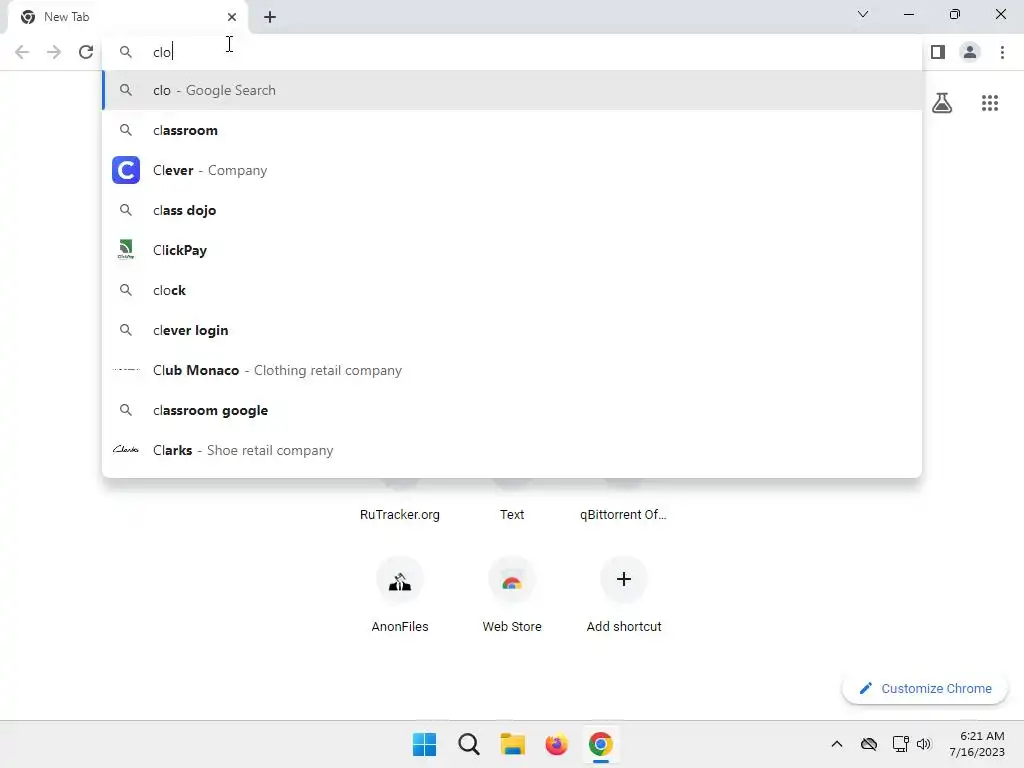
Task: Select the 'Clarks - Shoe retail company' suggestion
Action: pos(512,450)
